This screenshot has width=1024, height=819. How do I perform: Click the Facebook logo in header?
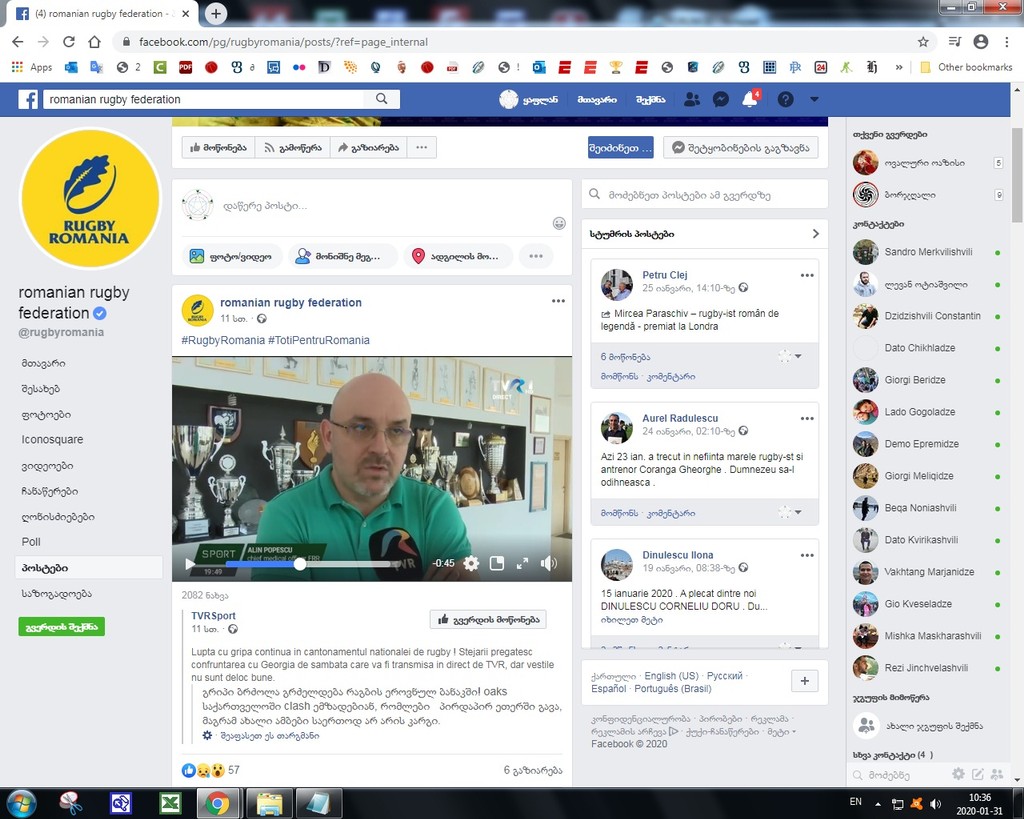point(27,99)
